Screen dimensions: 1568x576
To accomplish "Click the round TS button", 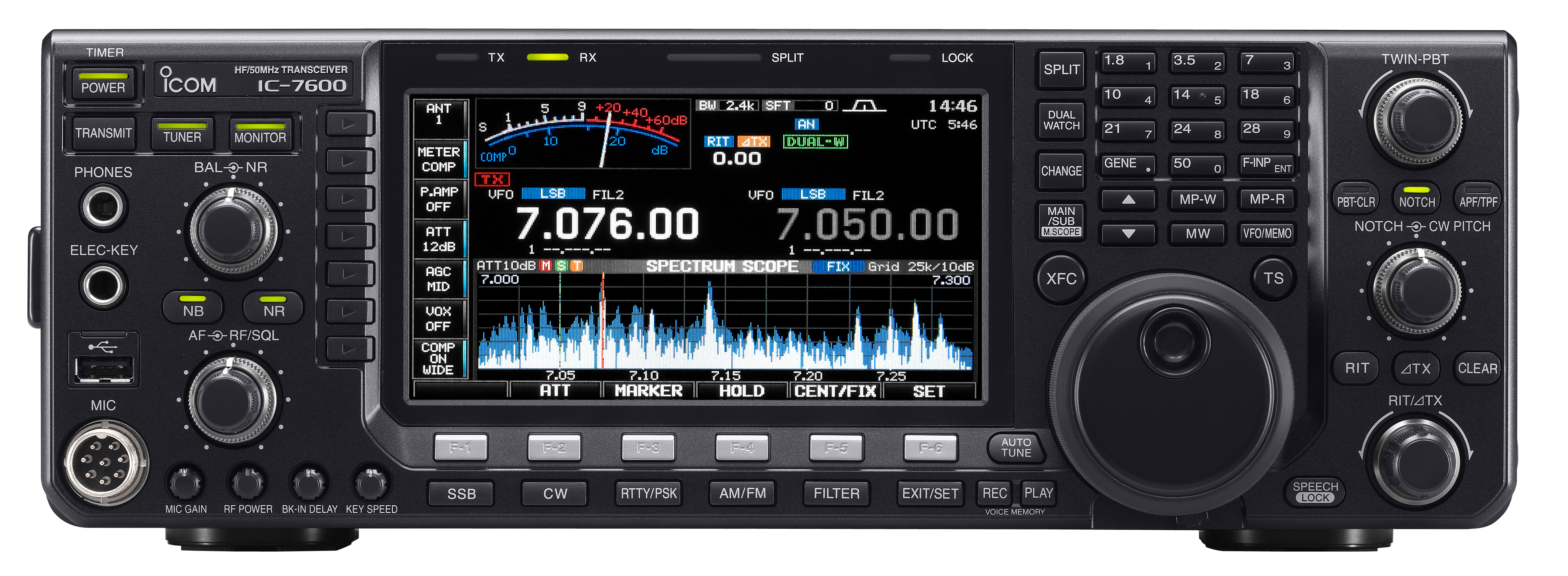I will 1273,279.
